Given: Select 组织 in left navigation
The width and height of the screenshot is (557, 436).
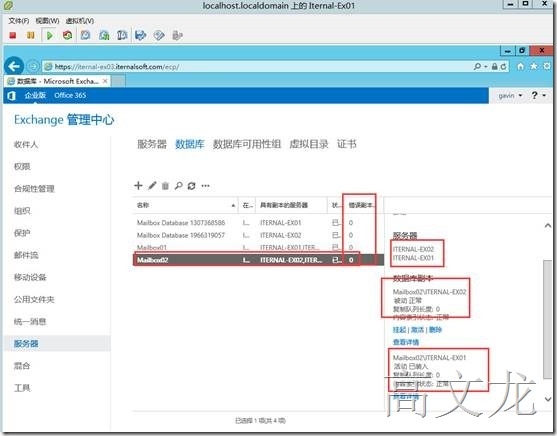Looking at the screenshot, I should (x=22, y=211).
